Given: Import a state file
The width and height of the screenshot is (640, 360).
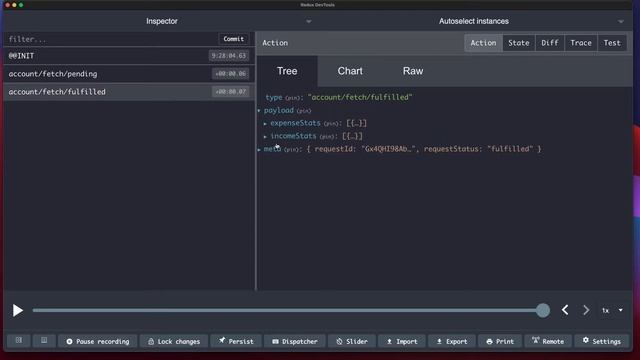Looking at the screenshot, I should coord(402,341).
